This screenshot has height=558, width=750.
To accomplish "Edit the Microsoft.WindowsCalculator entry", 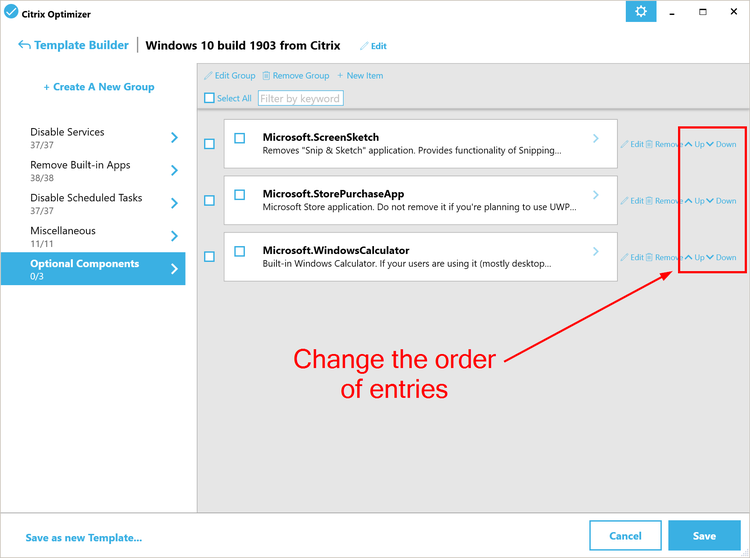I will coord(632,257).
